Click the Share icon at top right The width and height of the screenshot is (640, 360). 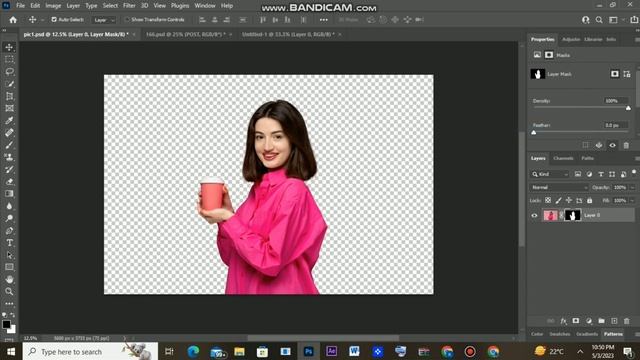pos(634,20)
